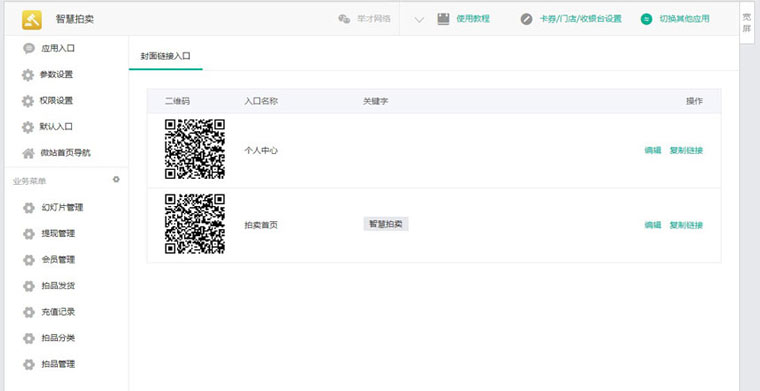The image size is (760, 391).
Task: Click the gear icon next to 会员管理
Action: (29, 260)
